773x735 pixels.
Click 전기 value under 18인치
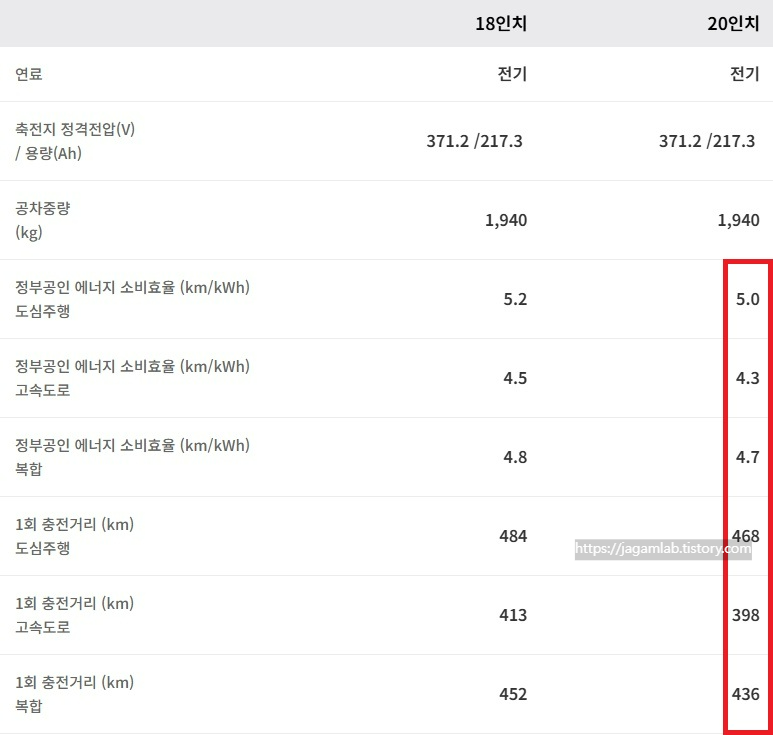click(x=512, y=74)
